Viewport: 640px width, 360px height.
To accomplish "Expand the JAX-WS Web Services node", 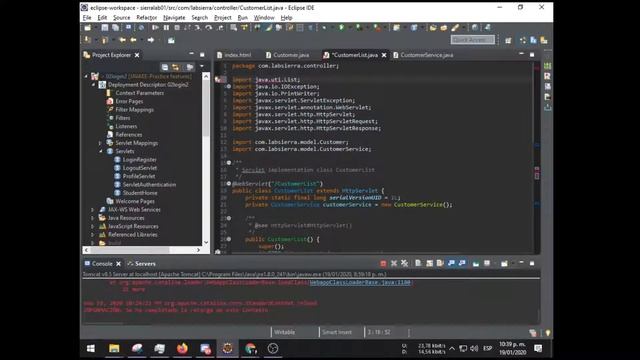I will (93, 210).
